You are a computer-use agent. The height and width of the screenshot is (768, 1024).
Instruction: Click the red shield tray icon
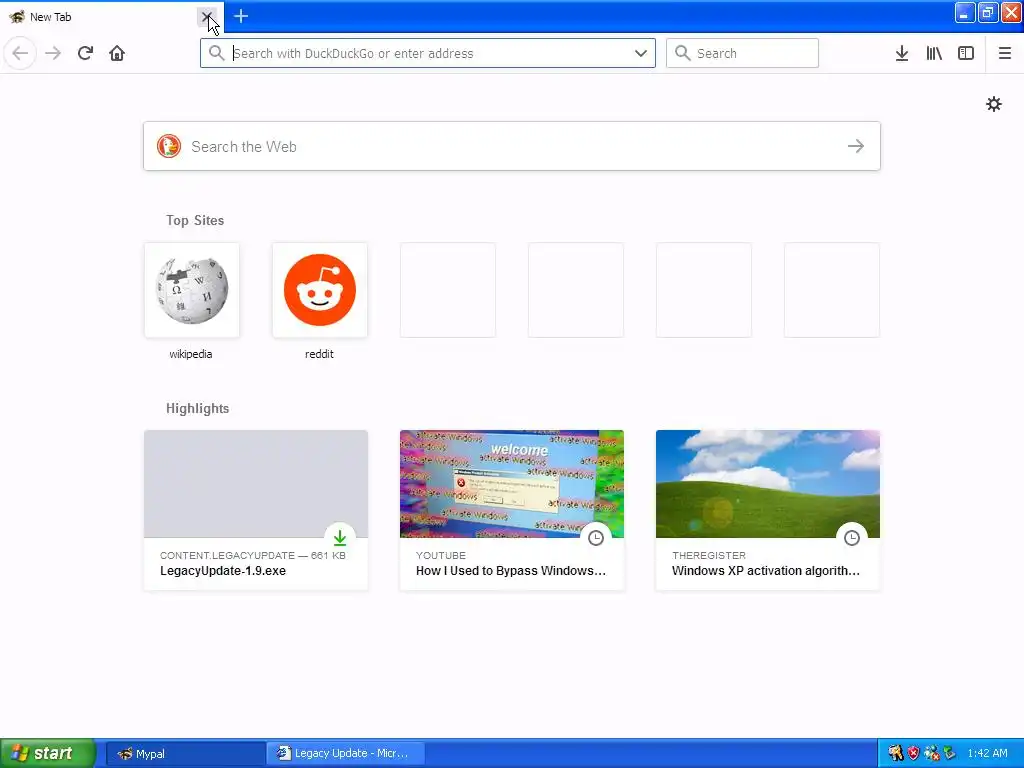914,753
